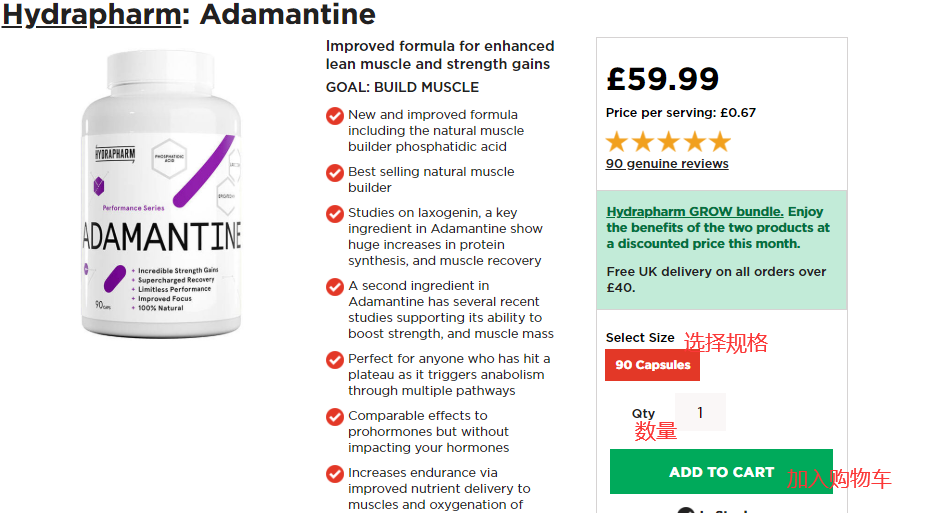Click the checkmark icon beside "New and improved formula"
The image size is (925, 513).
335,116
